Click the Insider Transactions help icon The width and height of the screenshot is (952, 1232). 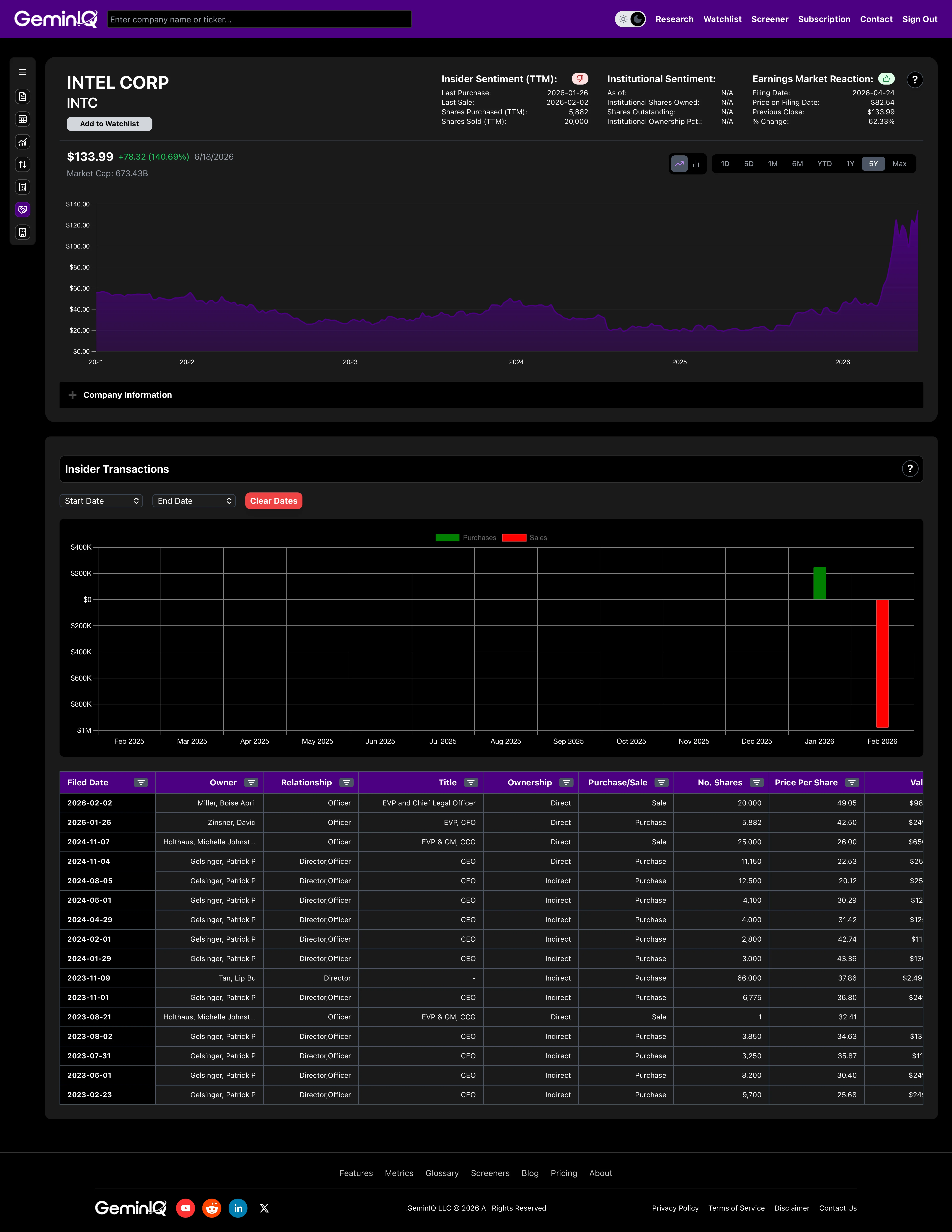(x=910, y=469)
